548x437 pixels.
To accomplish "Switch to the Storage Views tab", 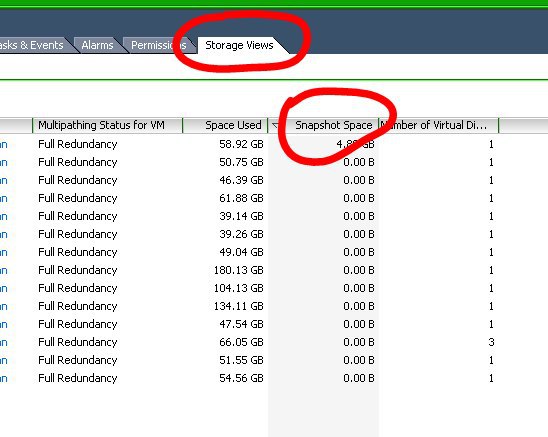I will tap(239, 45).
